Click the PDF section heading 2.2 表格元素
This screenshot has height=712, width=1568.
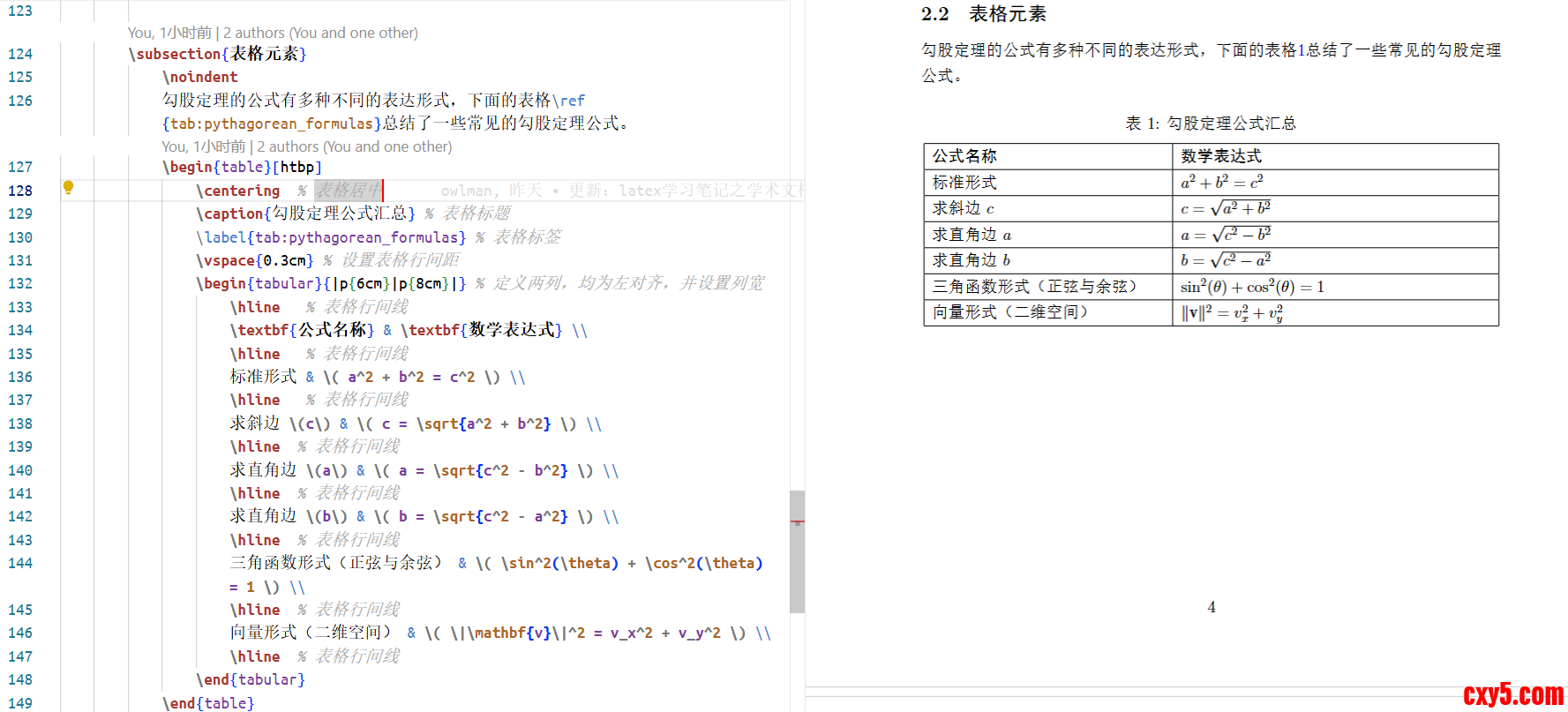(x=984, y=14)
